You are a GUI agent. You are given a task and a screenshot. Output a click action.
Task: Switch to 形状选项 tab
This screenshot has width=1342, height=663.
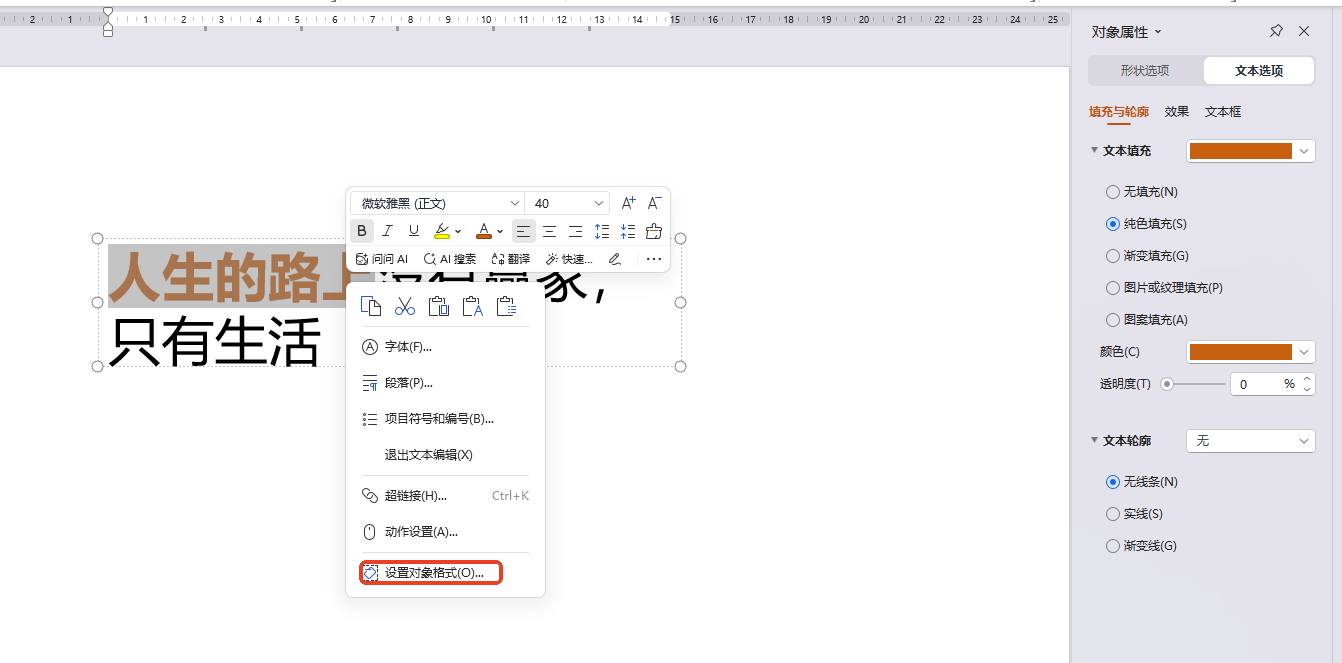[1145, 71]
